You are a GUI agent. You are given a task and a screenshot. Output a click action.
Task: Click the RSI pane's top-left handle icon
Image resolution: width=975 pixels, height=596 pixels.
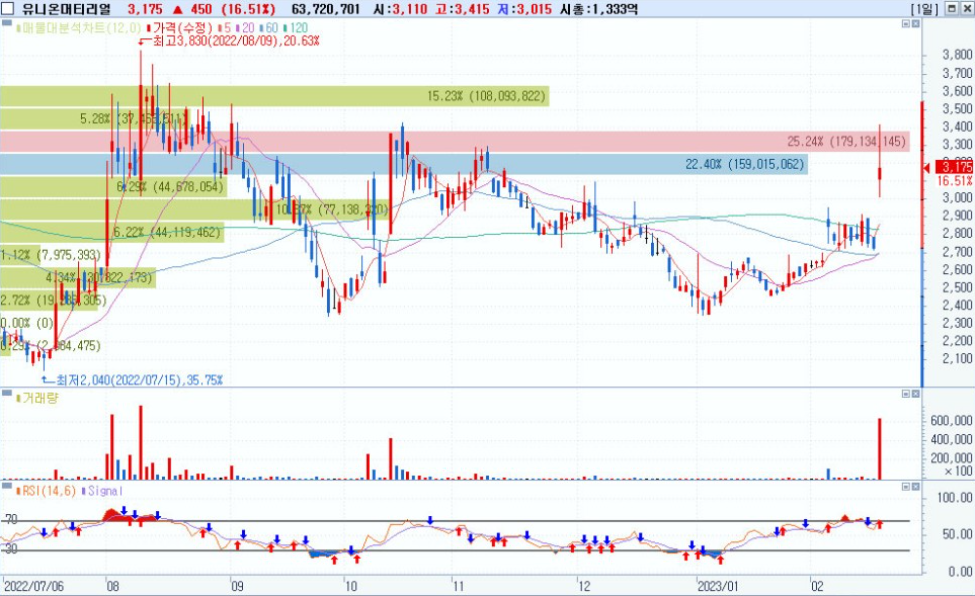point(6,485)
